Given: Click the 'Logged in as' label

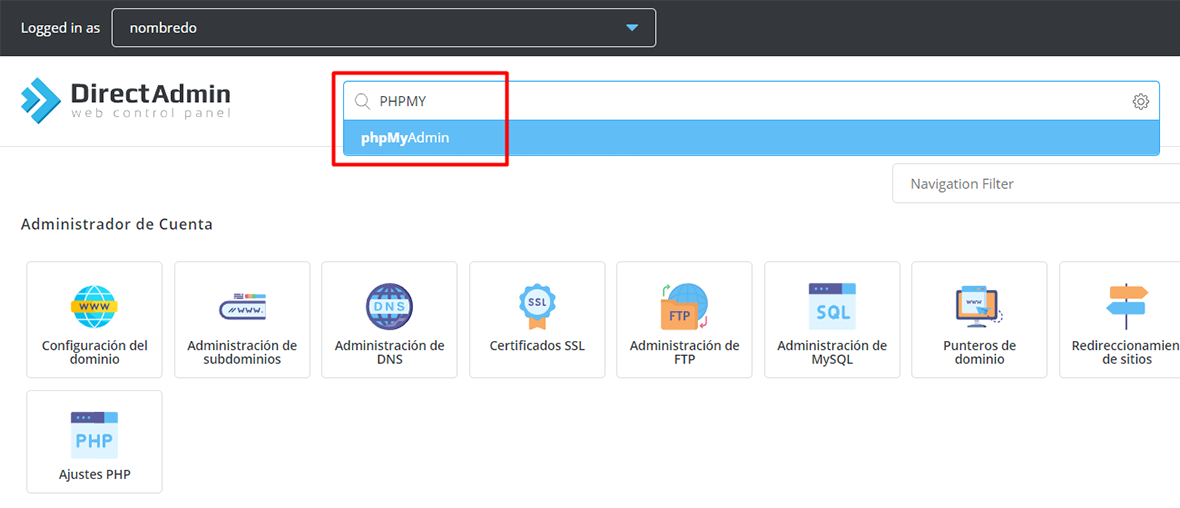Looking at the screenshot, I should (x=60, y=29).
